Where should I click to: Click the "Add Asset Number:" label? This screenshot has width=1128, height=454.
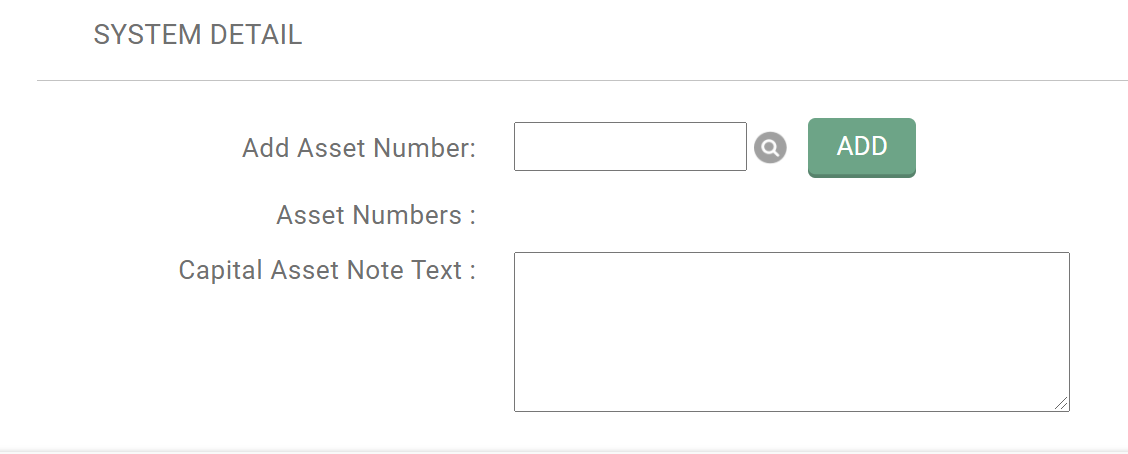coord(358,149)
